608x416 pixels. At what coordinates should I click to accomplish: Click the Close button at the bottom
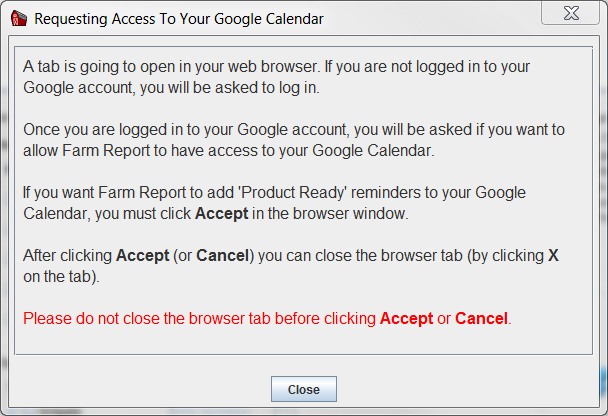click(x=304, y=389)
